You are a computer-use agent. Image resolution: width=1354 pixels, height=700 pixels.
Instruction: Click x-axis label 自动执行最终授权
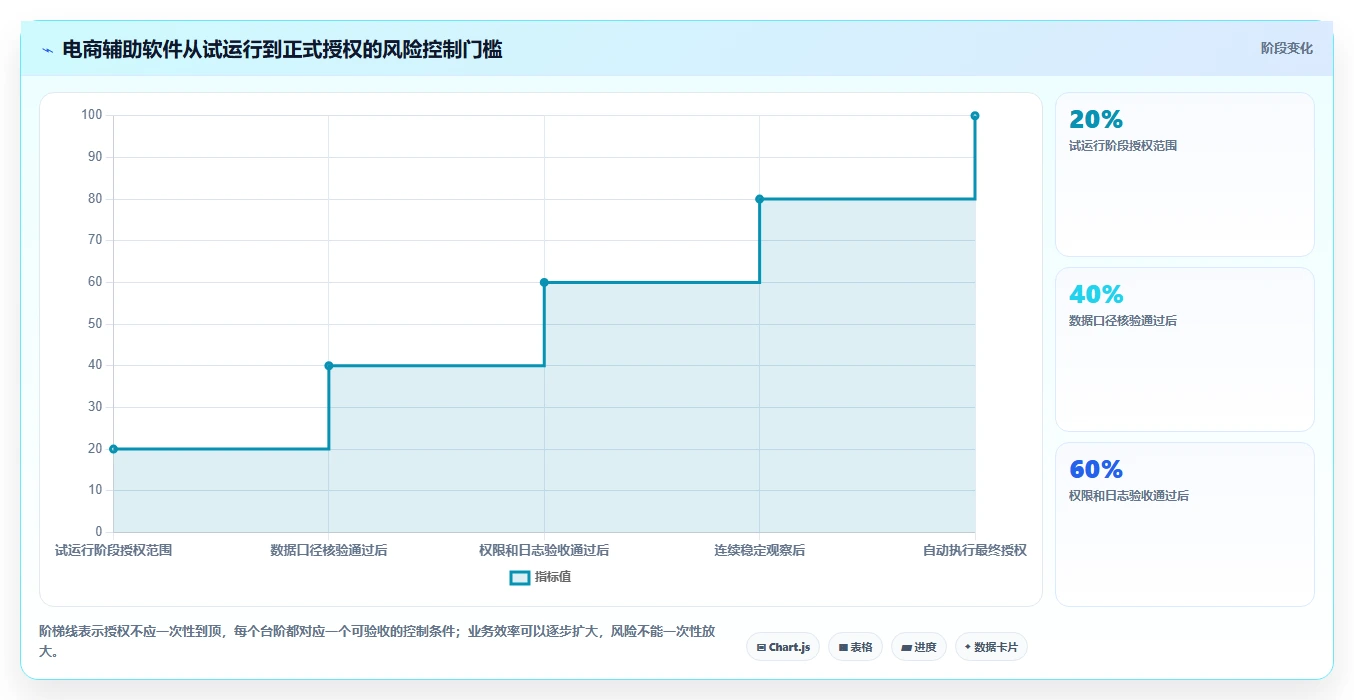975,550
